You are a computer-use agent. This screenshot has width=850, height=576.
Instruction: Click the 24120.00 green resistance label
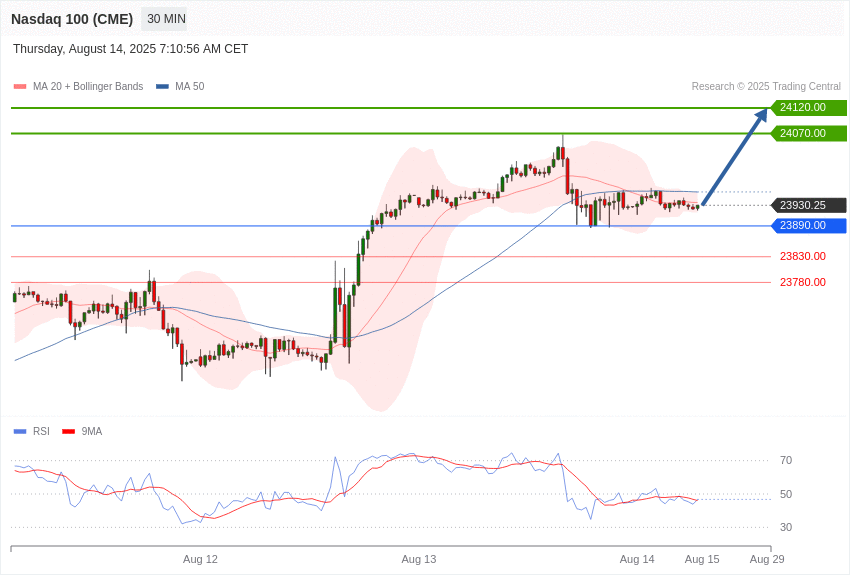808,107
